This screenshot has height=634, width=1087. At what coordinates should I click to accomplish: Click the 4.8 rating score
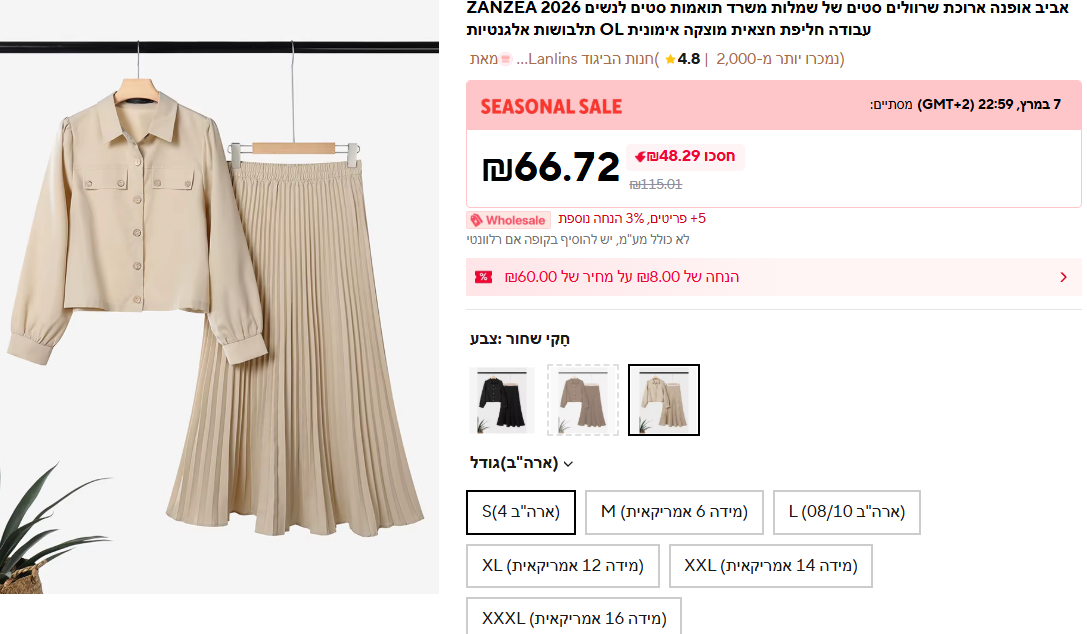pos(688,59)
